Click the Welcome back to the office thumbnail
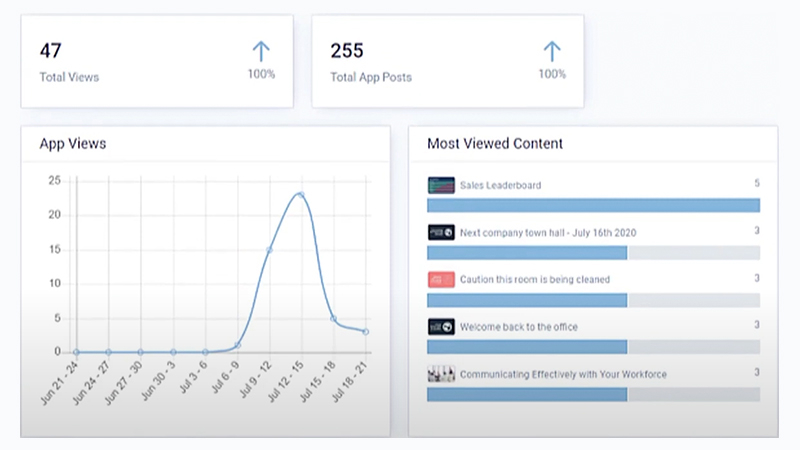 (x=441, y=327)
